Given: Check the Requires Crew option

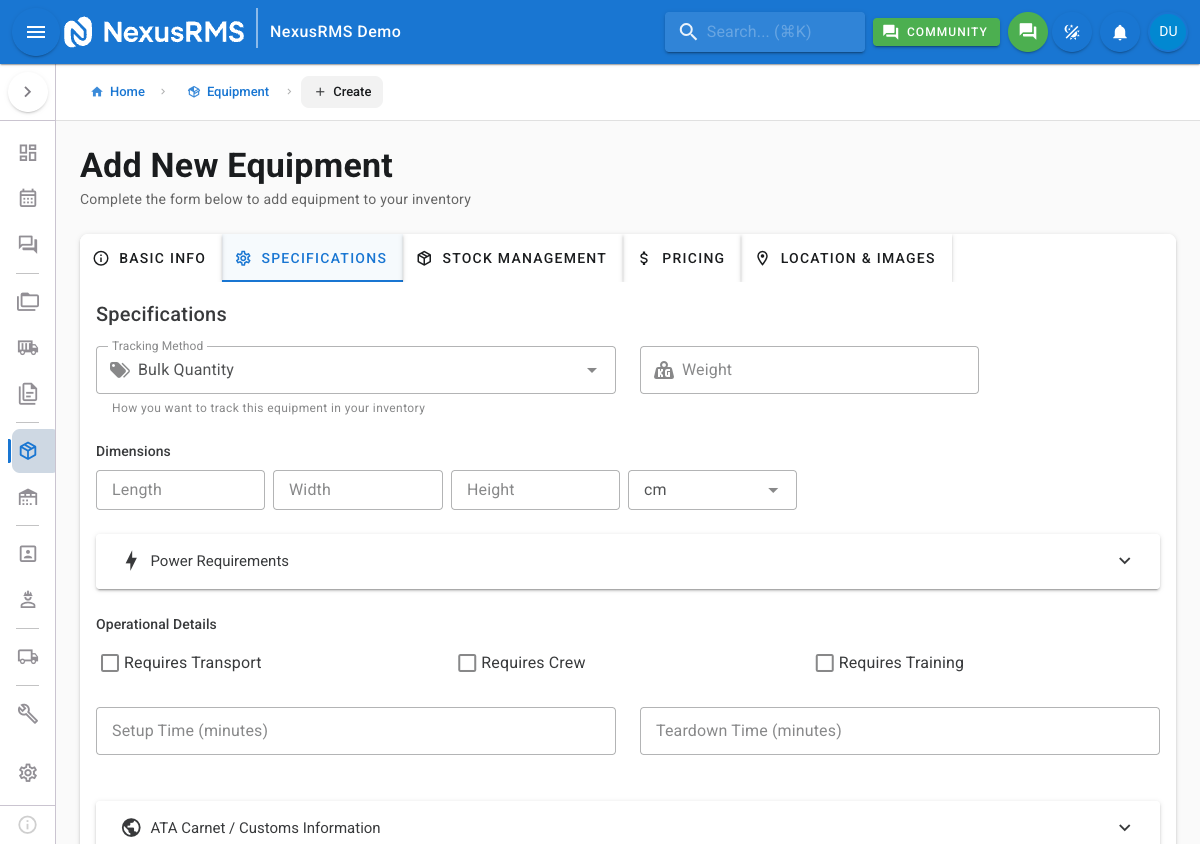Looking at the screenshot, I should 466,662.
